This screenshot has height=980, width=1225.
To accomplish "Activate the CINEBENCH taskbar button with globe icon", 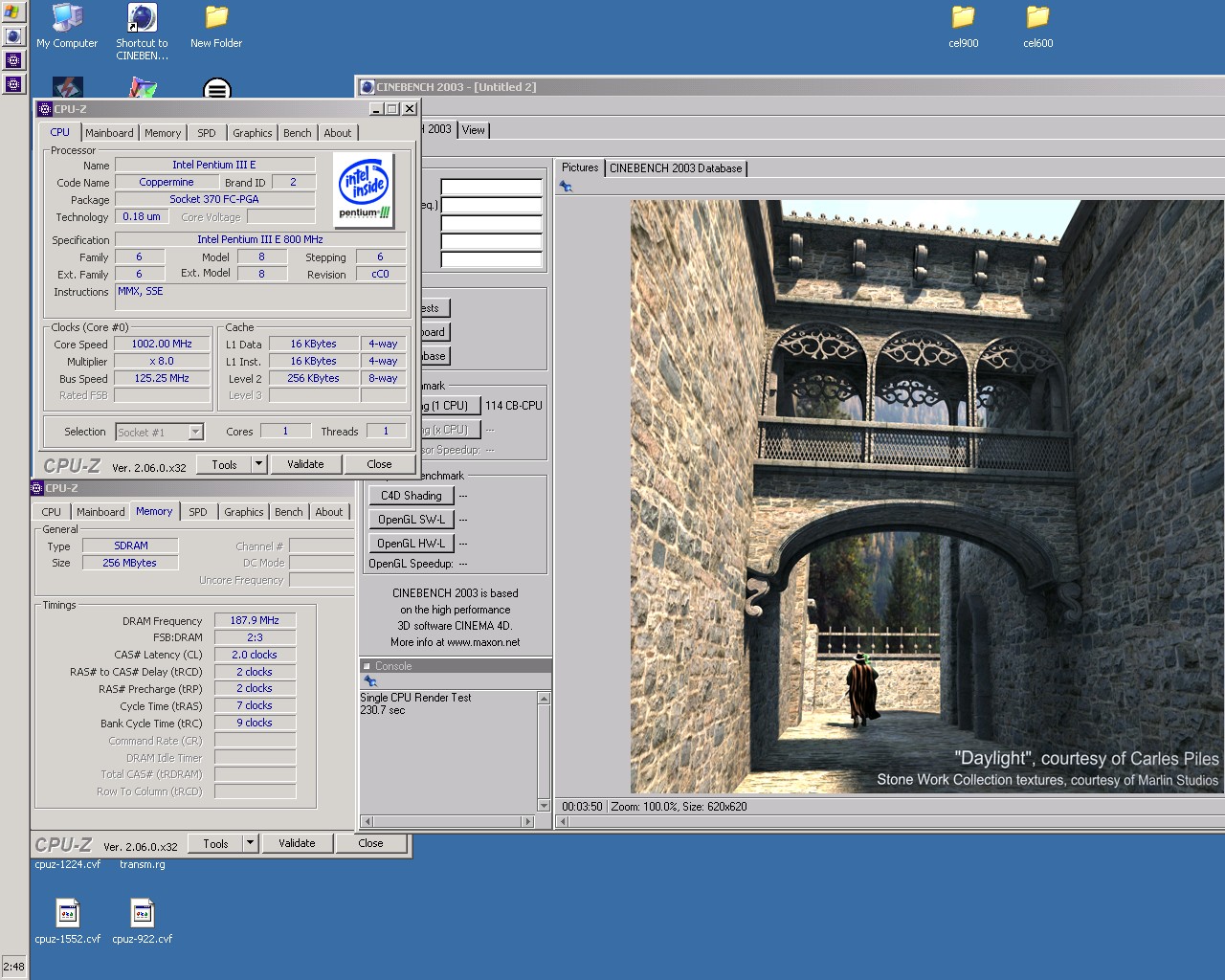I will [x=13, y=36].
